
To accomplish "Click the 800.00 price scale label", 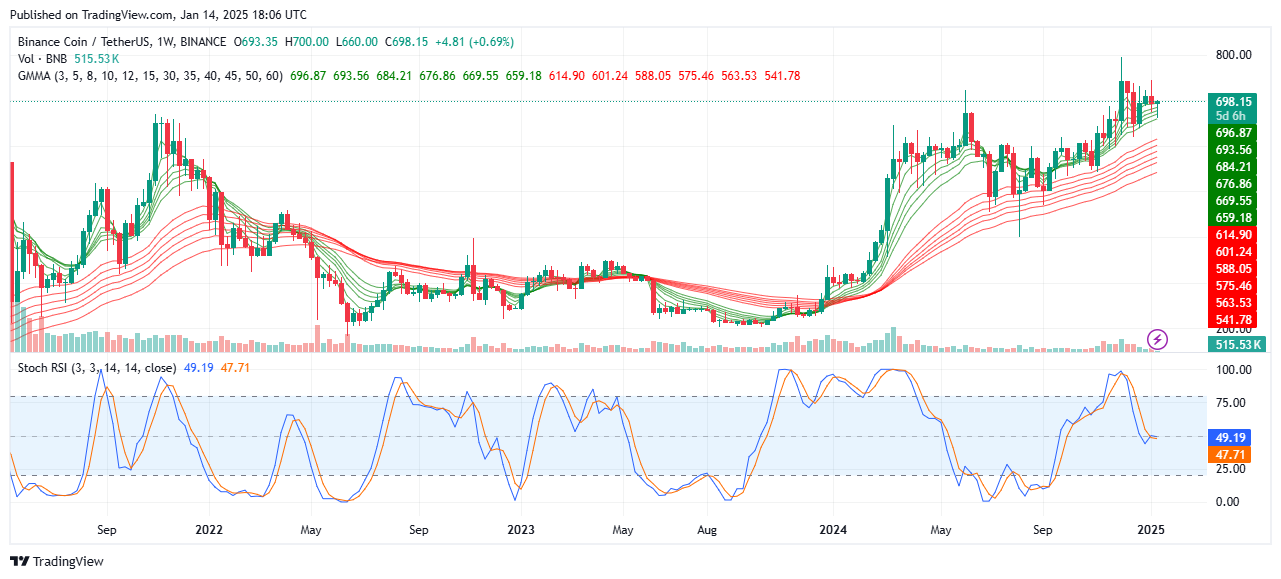I will coord(1233,55).
